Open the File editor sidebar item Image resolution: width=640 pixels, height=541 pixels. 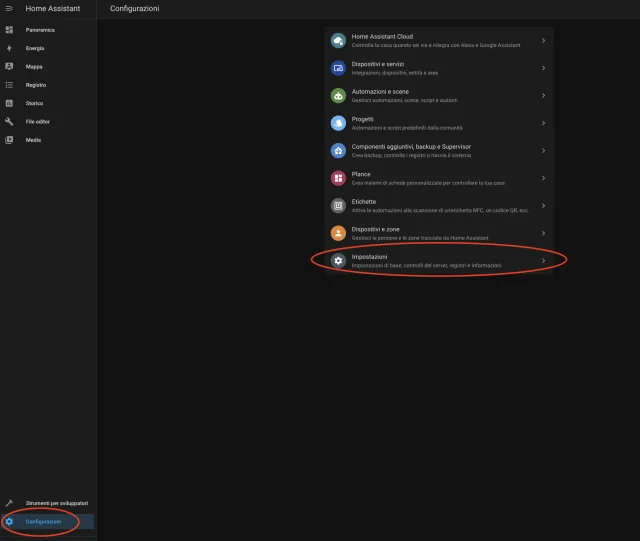click(x=37, y=121)
